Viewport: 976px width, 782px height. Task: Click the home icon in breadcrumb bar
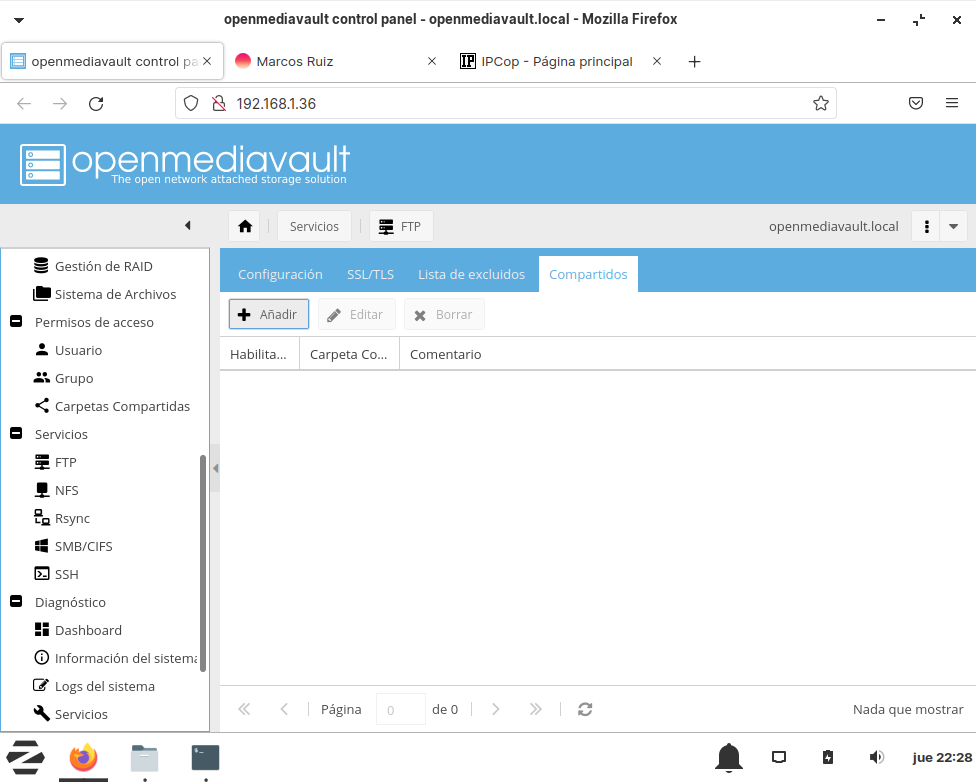244,226
